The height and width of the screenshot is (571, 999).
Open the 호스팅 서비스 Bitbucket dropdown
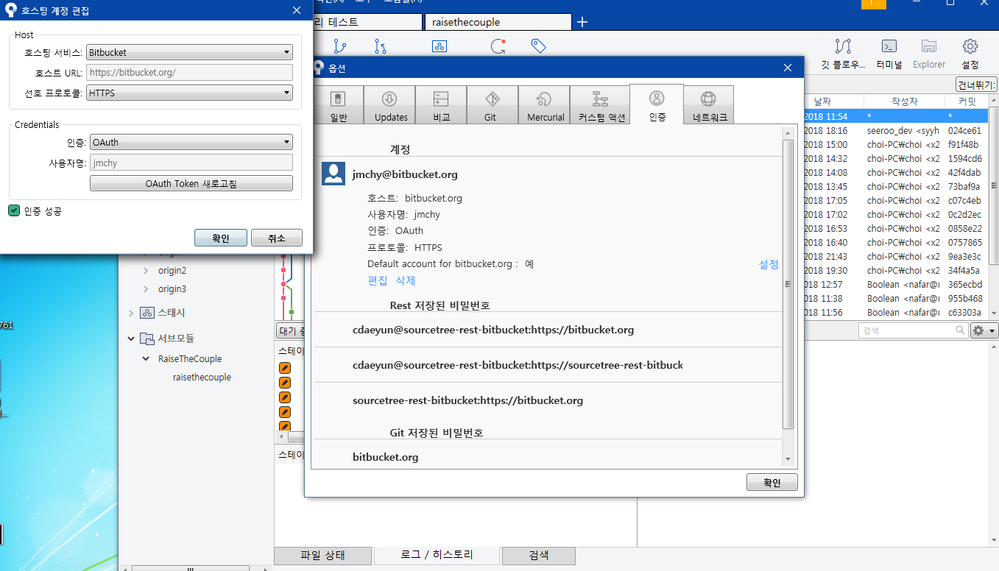[189, 52]
